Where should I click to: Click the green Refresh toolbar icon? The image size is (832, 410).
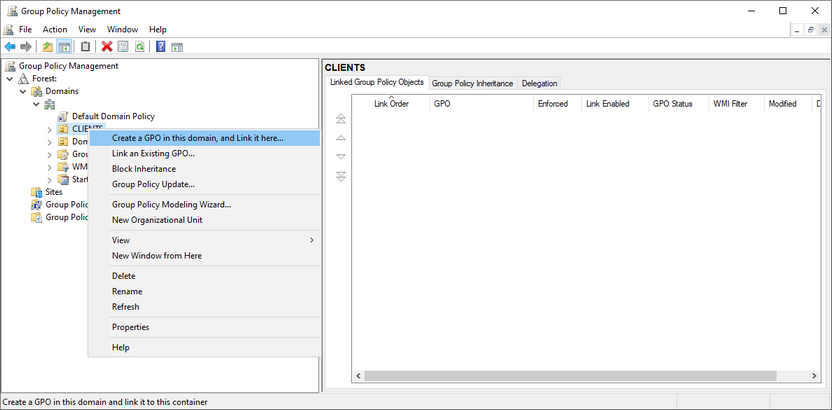(x=140, y=47)
